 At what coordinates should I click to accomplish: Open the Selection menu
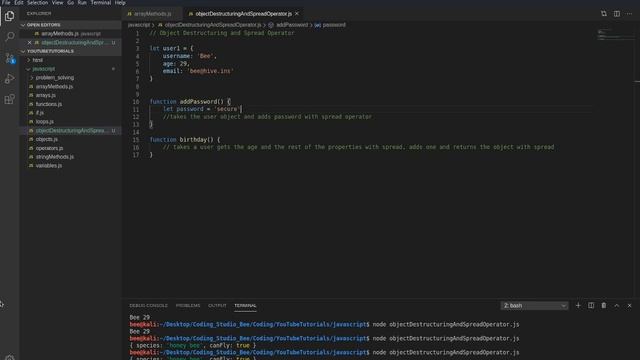pos(38,2)
